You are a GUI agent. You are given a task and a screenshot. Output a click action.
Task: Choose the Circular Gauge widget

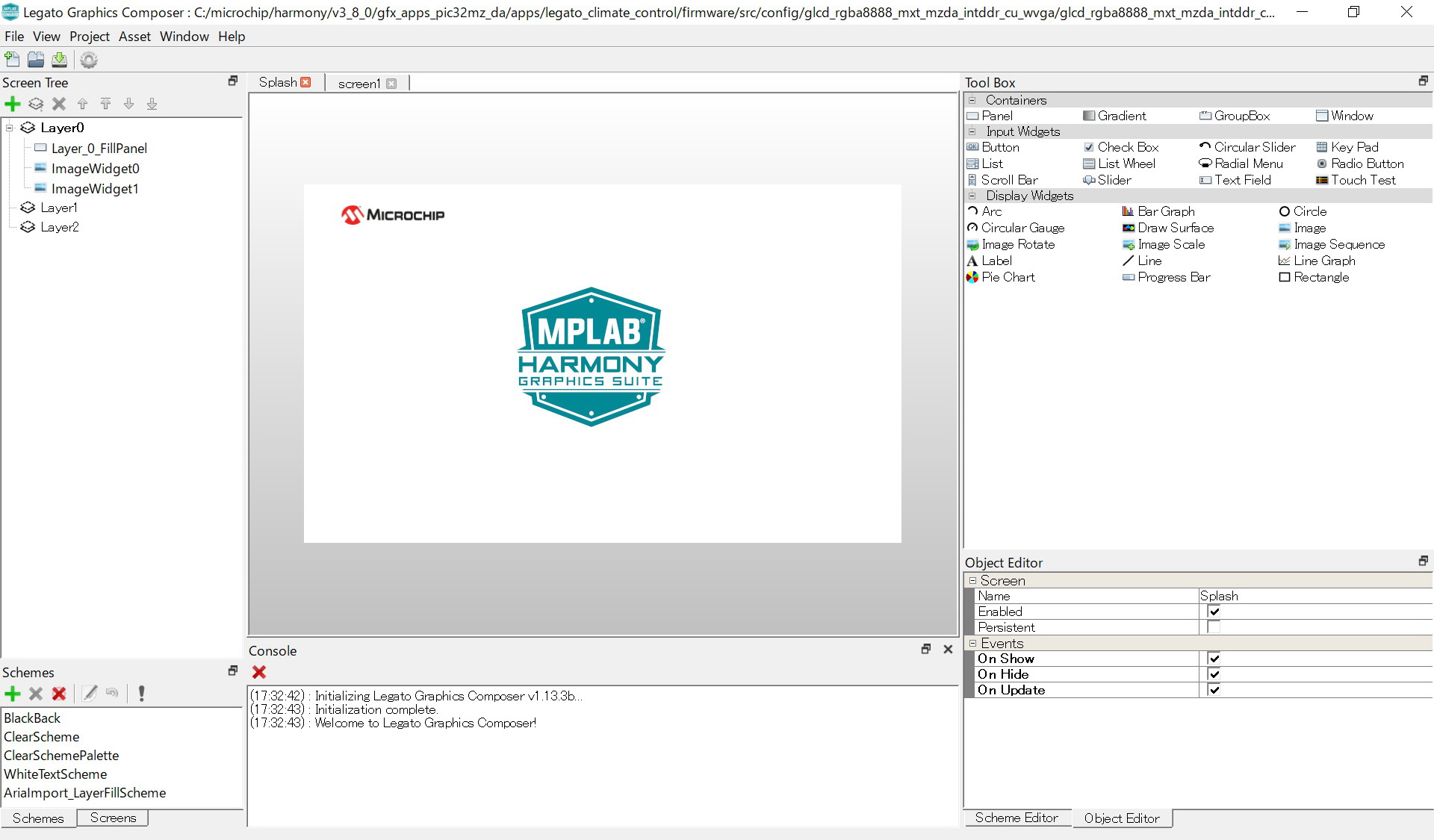pos(1016,228)
